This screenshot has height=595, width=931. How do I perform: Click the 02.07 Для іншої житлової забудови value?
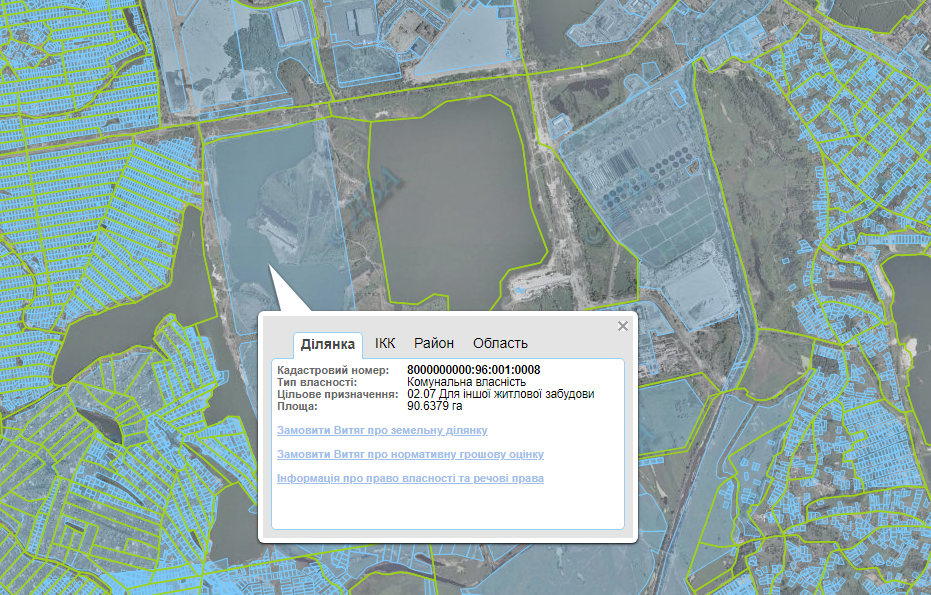pyautogui.click(x=501, y=394)
